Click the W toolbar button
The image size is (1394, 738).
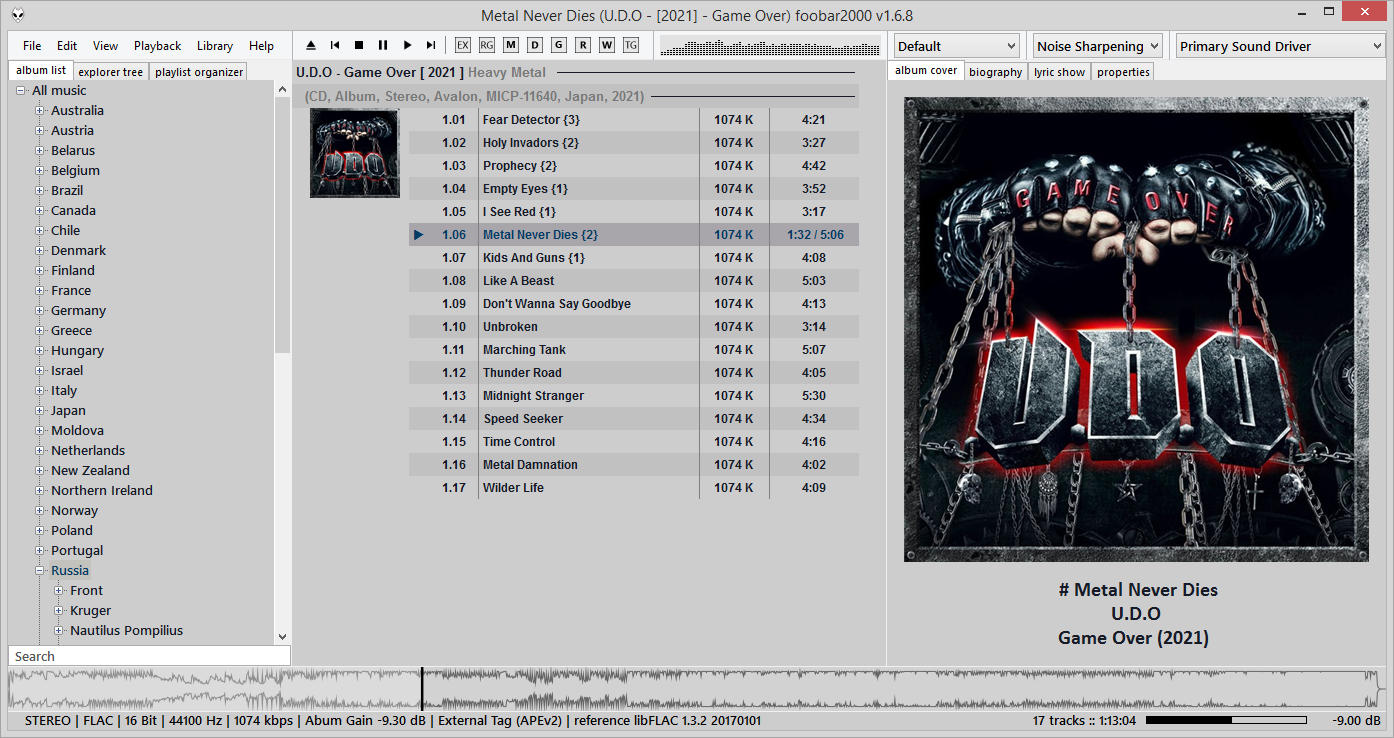click(x=607, y=45)
